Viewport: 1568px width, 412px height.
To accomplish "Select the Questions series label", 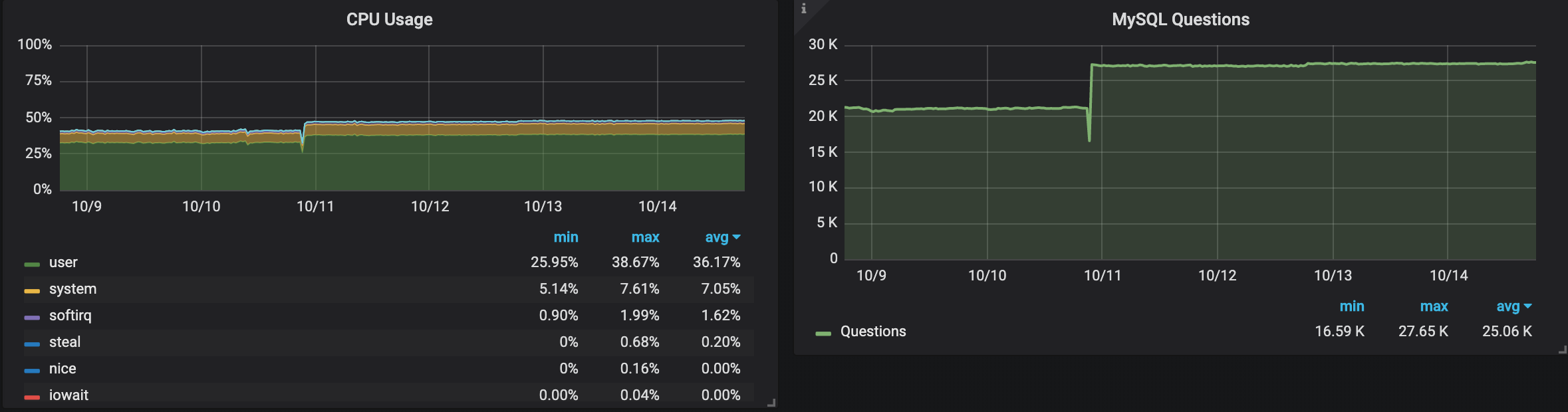I will coord(873,332).
